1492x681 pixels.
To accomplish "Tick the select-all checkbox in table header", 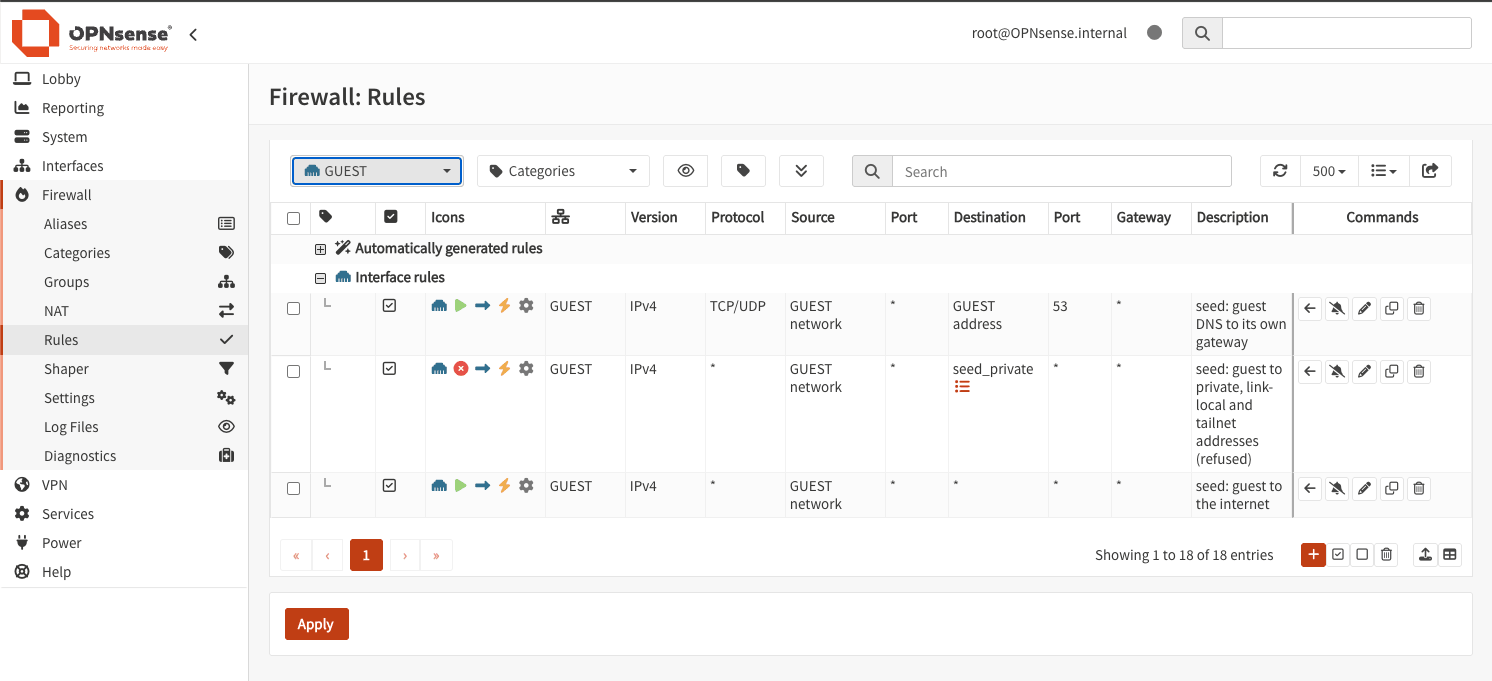I will coord(293,218).
